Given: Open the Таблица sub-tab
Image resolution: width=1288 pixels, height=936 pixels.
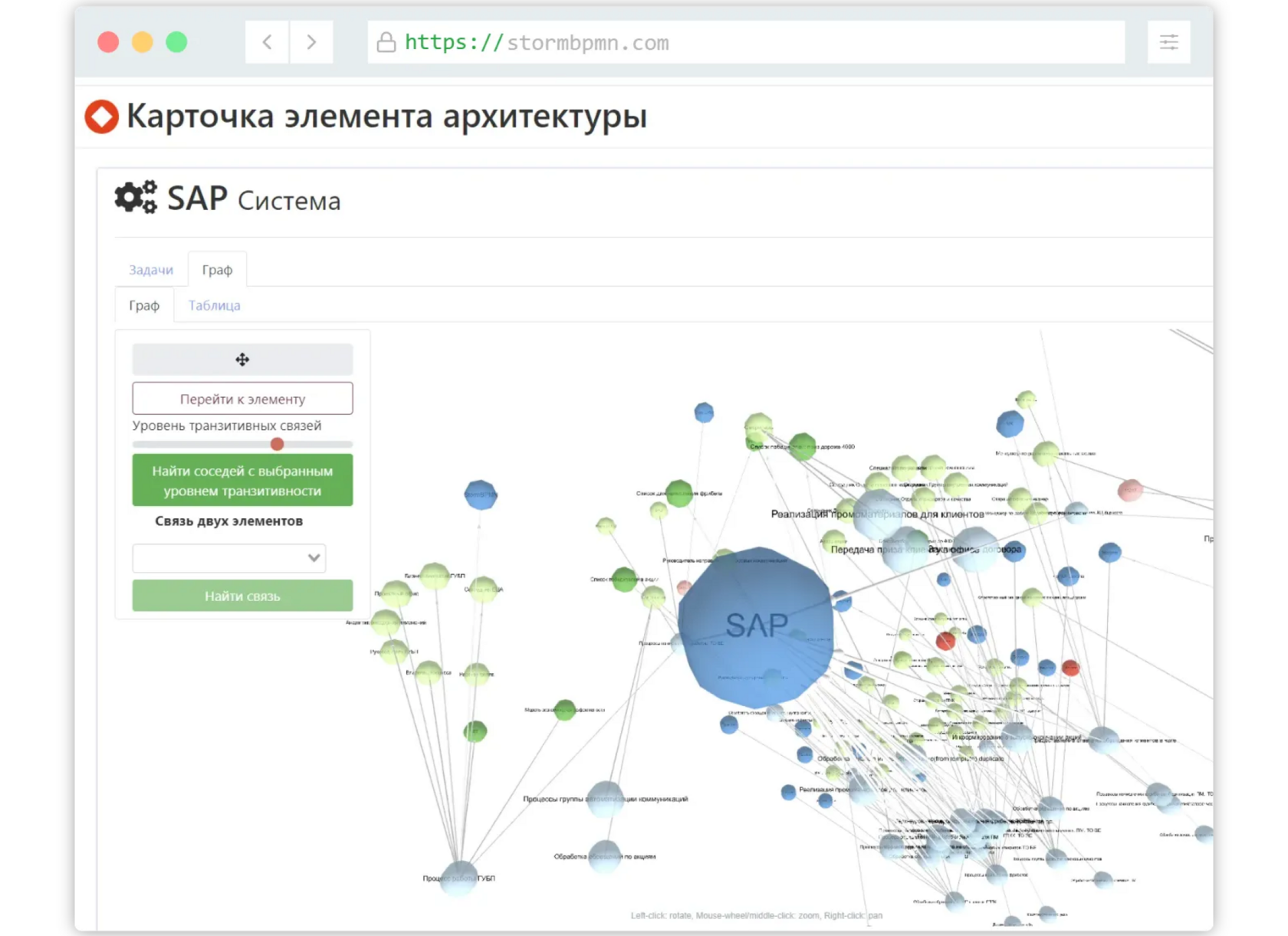Looking at the screenshot, I should [214, 305].
